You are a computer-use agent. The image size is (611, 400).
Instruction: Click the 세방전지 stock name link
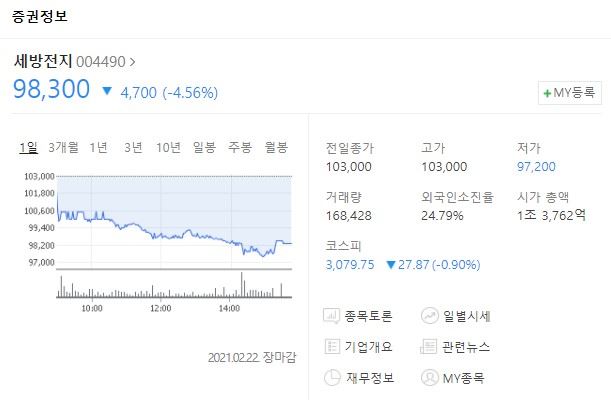click(x=43, y=61)
